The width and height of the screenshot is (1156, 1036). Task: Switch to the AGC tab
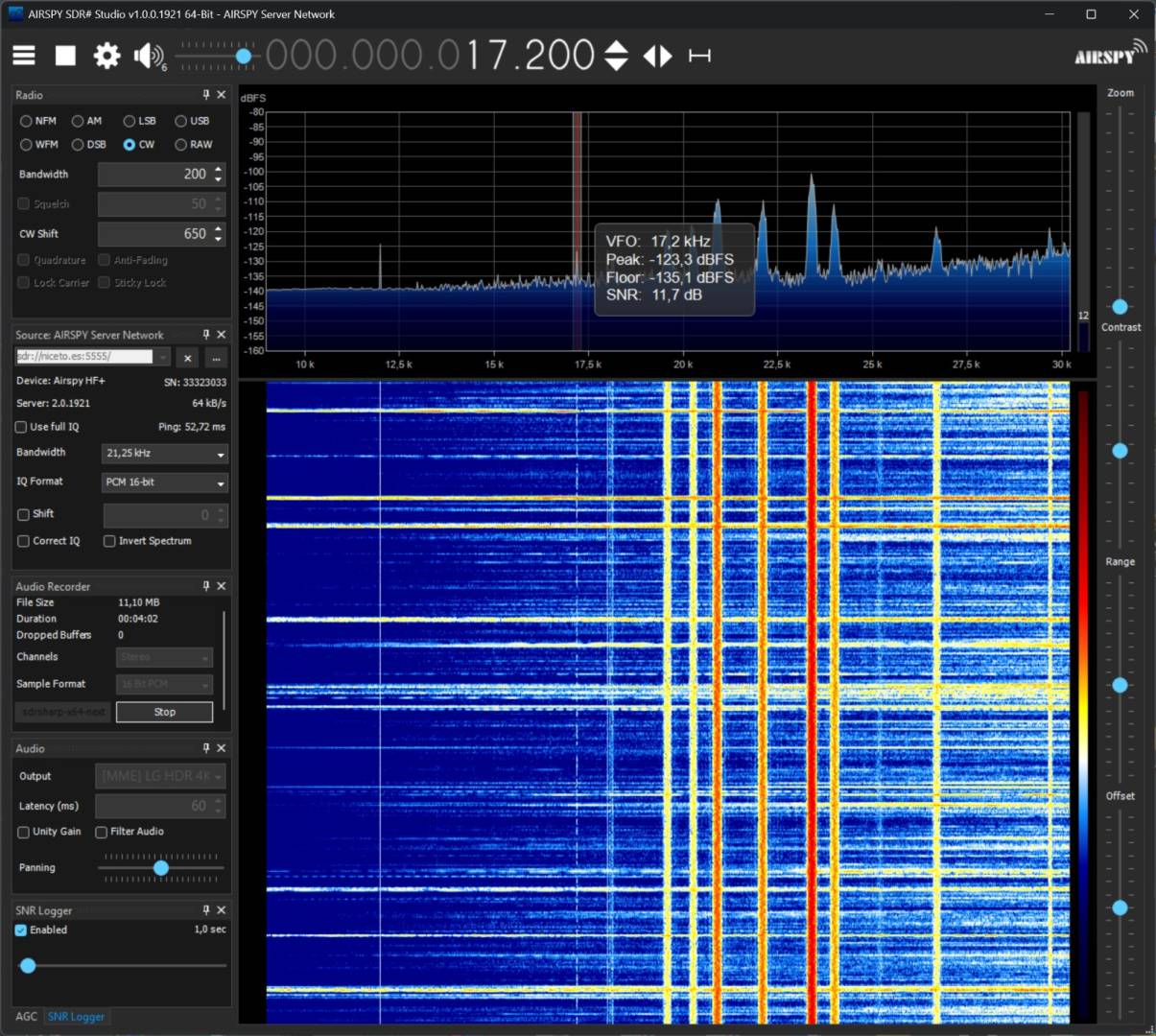point(27,1017)
